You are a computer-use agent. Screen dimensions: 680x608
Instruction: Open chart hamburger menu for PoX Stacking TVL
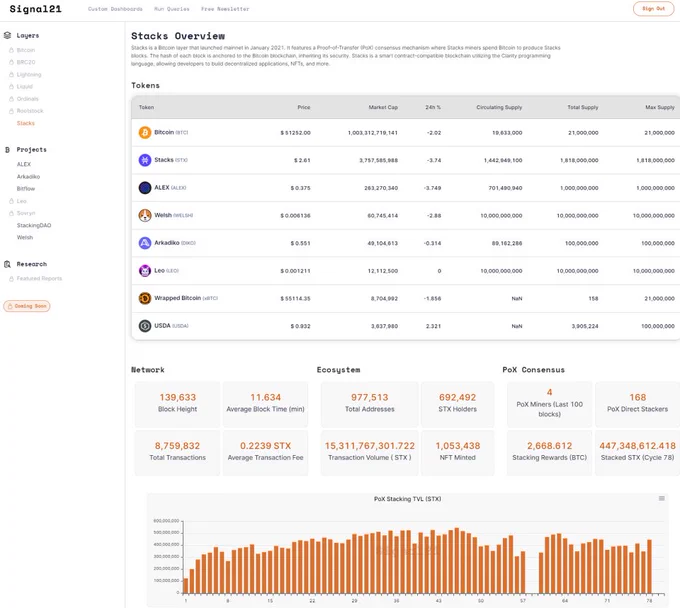click(x=662, y=498)
